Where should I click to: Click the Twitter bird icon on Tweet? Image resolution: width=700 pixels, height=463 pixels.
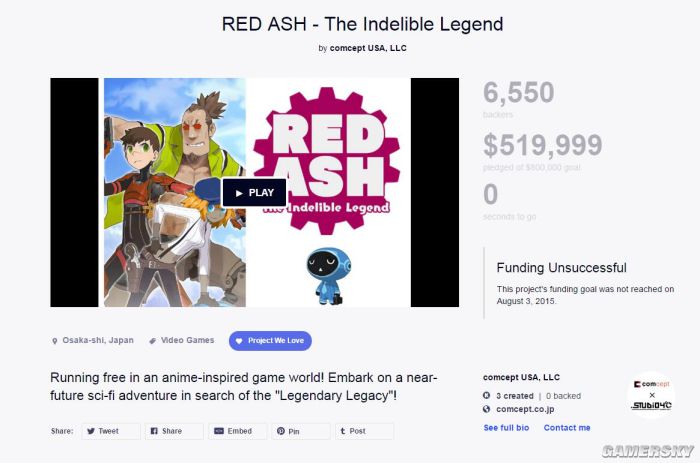pyautogui.click(x=91, y=431)
